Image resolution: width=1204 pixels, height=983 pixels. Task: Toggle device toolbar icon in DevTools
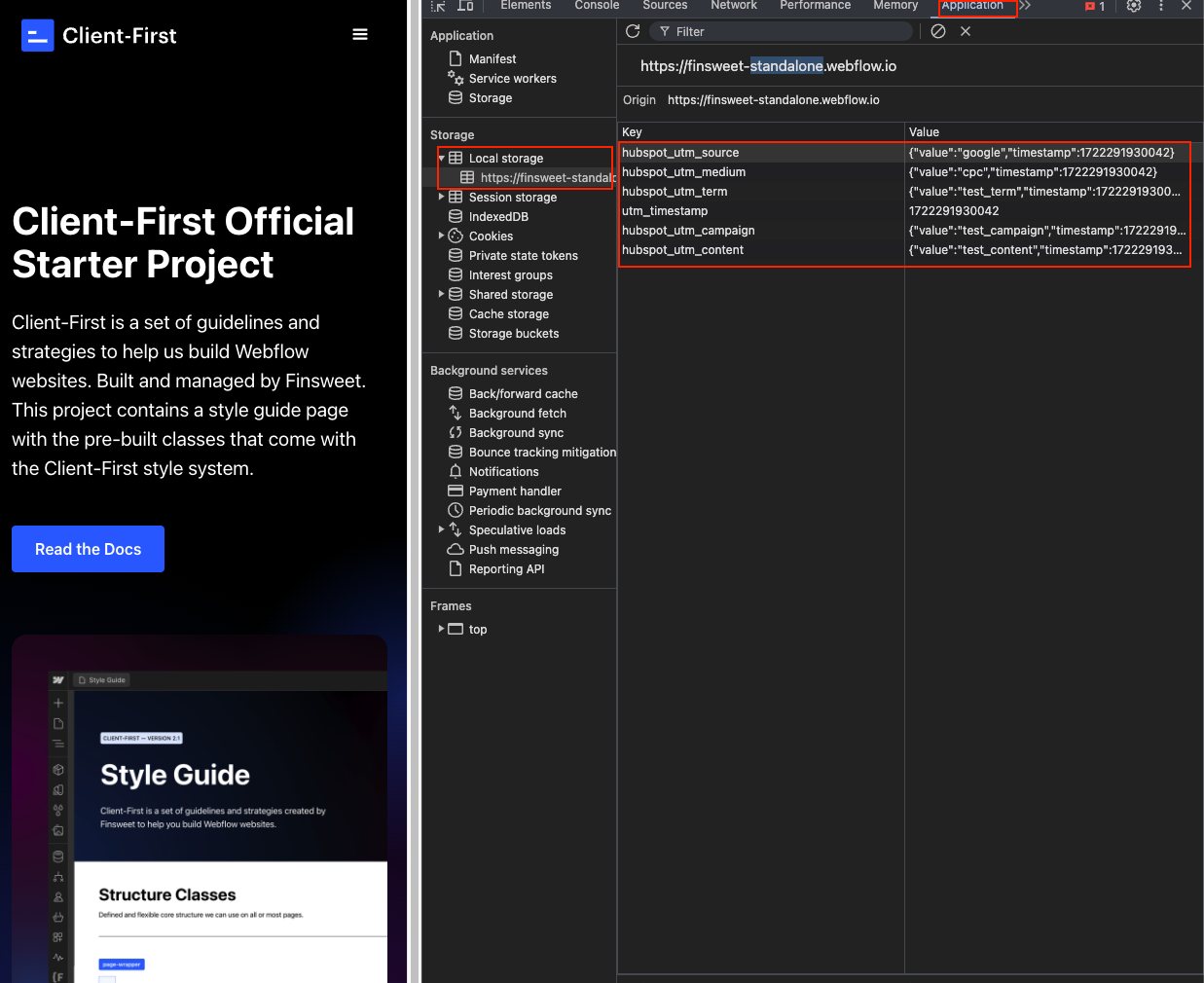465,6
